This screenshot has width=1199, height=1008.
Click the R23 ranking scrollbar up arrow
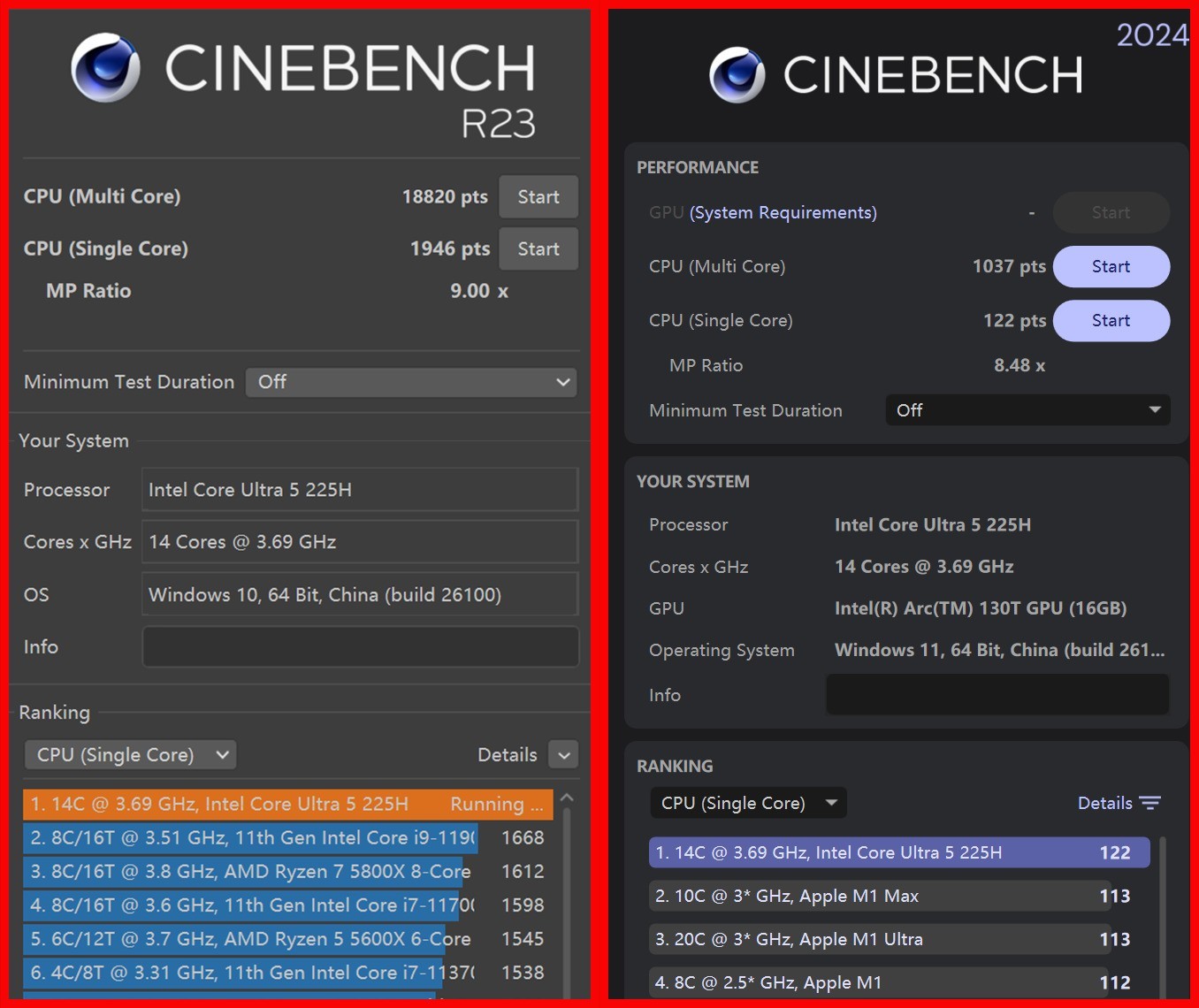[567, 798]
